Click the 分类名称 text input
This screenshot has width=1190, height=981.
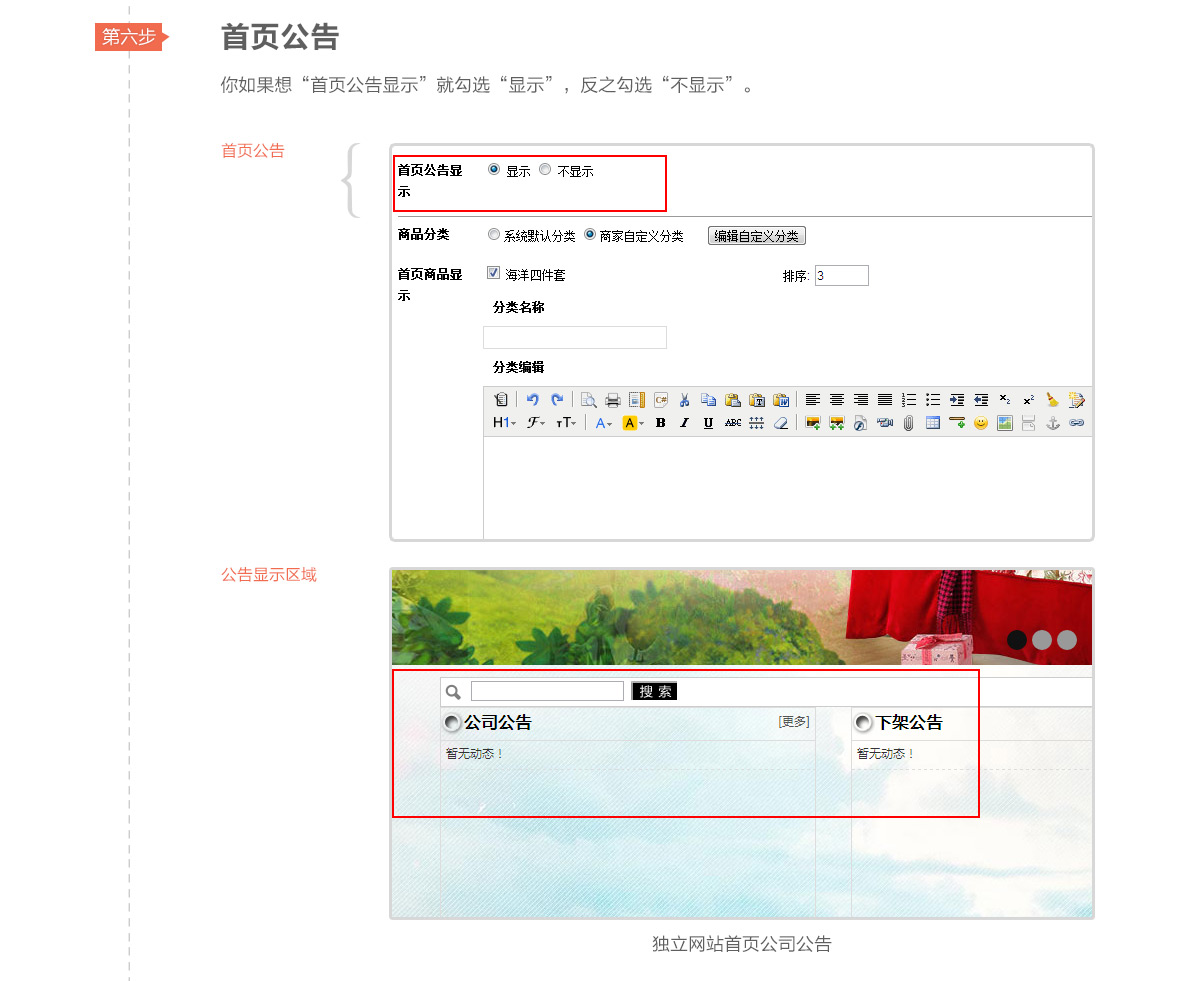pyautogui.click(x=575, y=338)
